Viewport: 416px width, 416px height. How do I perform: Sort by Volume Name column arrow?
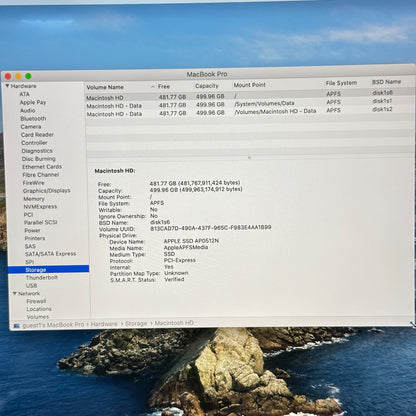pyautogui.click(x=152, y=87)
